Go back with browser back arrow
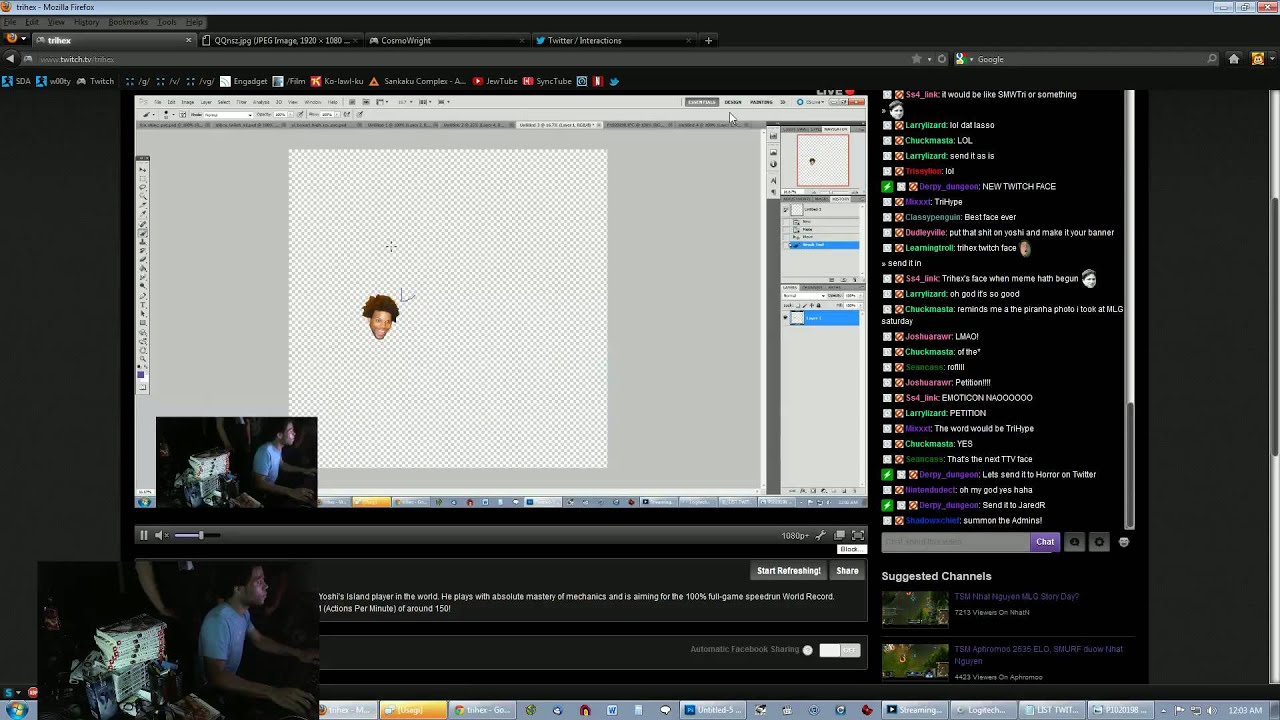 click(x=10, y=59)
